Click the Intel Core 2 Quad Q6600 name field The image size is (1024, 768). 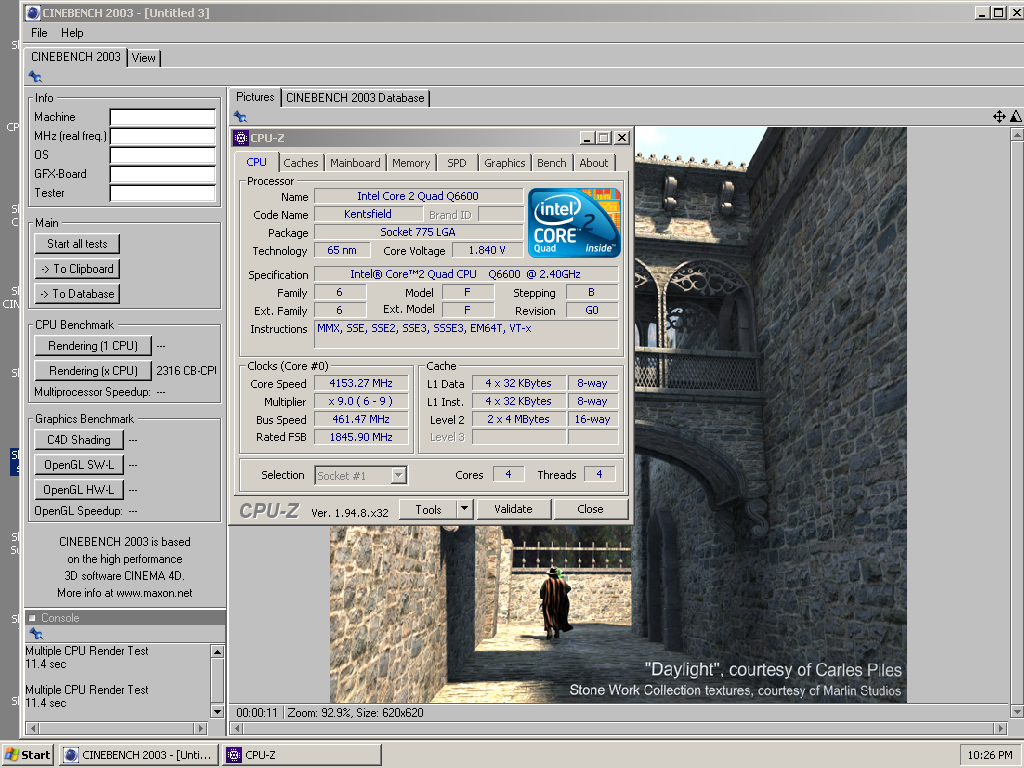(418, 196)
